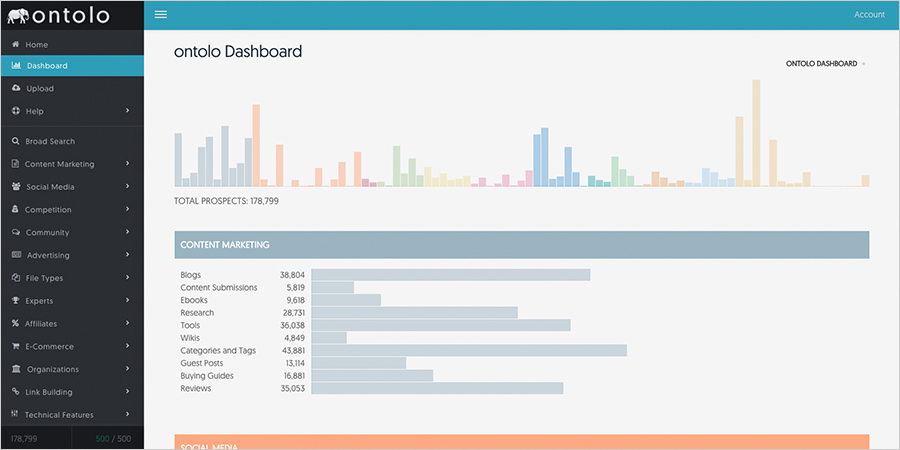Click the 178,799 count in sidebar footer
The width and height of the screenshot is (900, 450).
[24, 439]
